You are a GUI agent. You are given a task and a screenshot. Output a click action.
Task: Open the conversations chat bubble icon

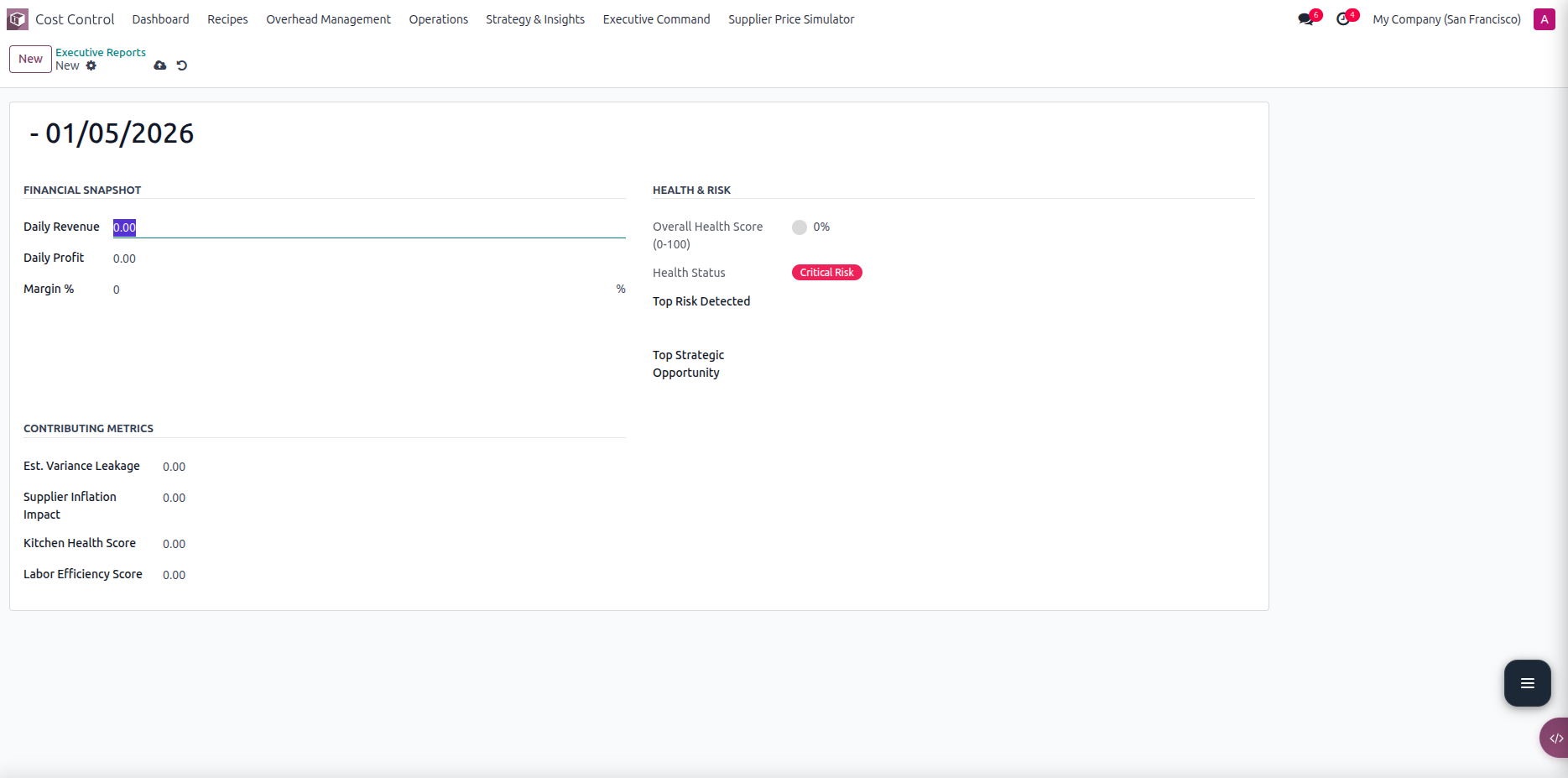1305,19
